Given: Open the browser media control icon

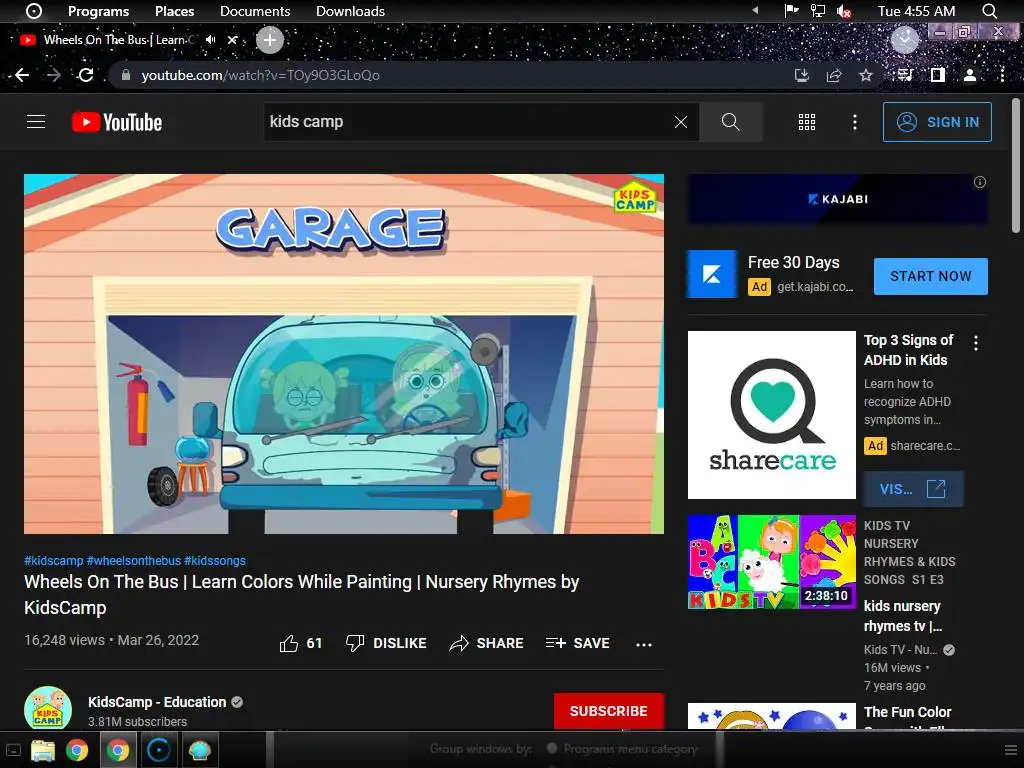Looking at the screenshot, I should coord(904,75).
